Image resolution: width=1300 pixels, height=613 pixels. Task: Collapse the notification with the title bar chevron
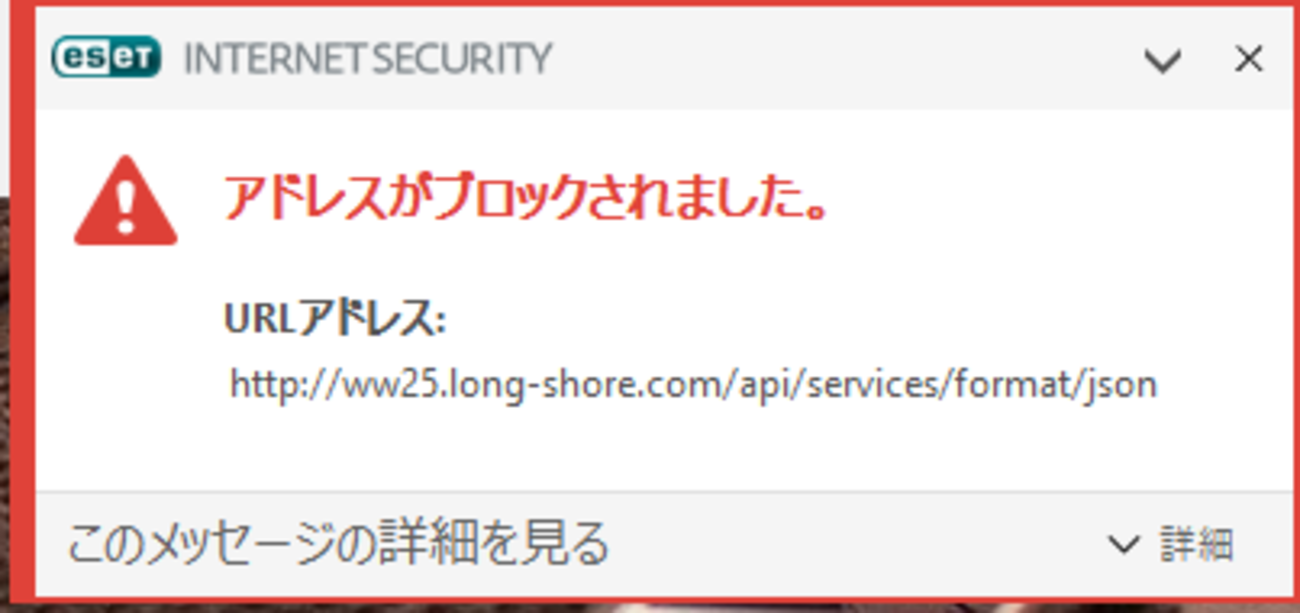[x=1163, y=61]
